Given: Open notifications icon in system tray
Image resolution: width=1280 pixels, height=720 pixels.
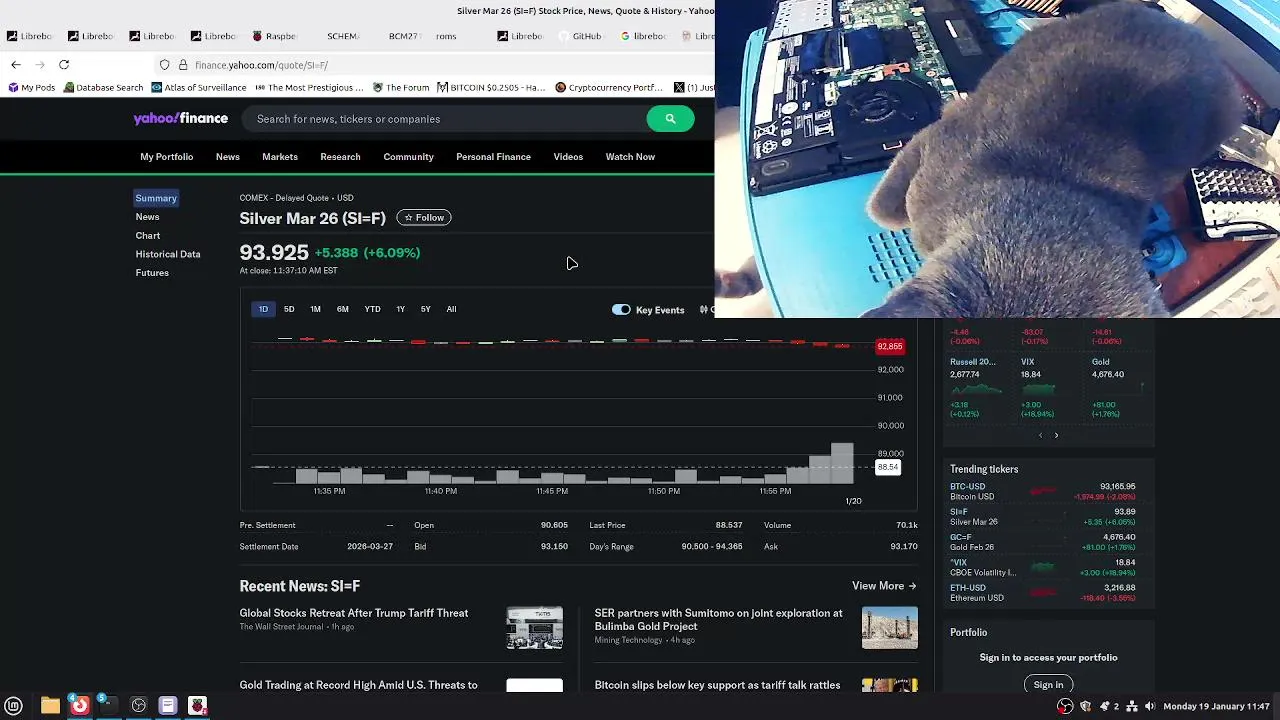Looking at the screenshot, I should (1105, 706).
